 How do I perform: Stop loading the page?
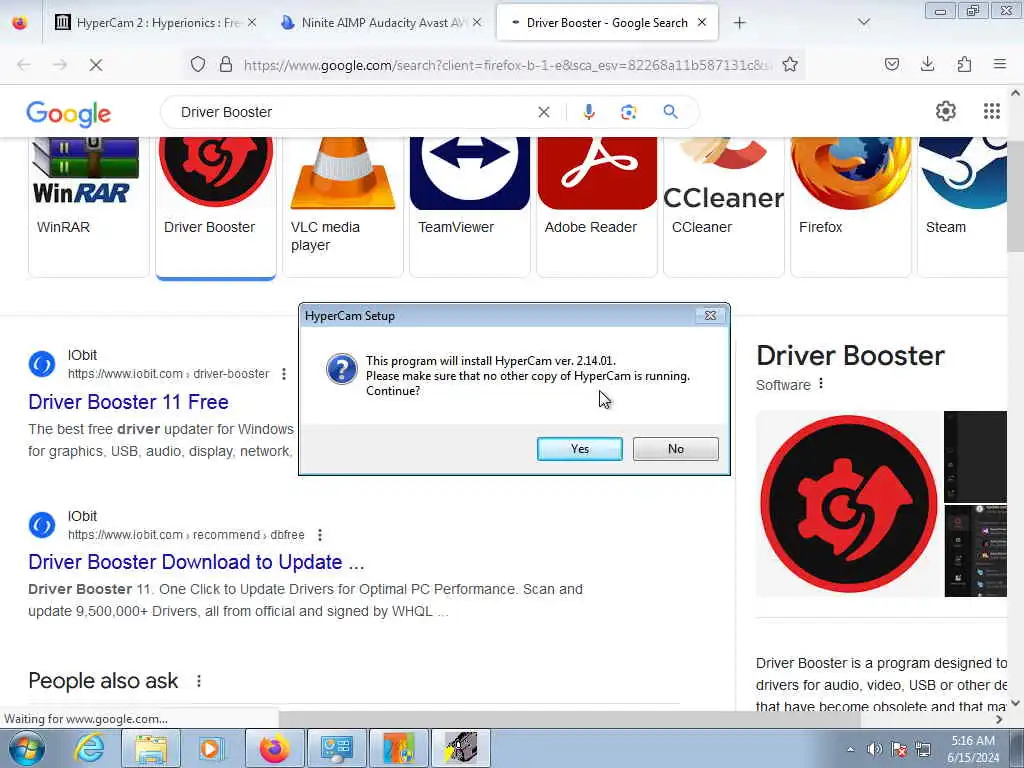95,65
